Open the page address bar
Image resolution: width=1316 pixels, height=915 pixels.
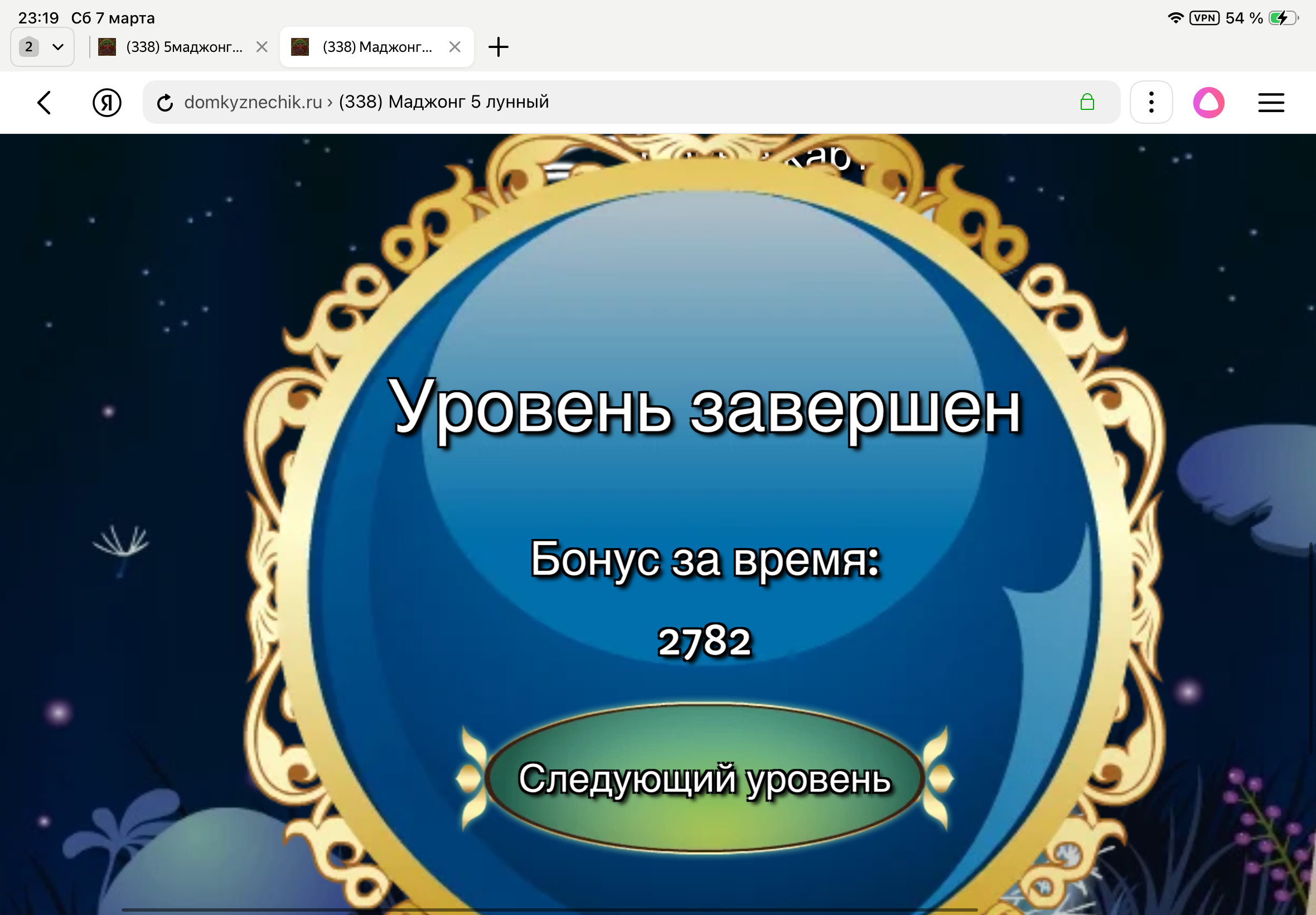(630, 102)
